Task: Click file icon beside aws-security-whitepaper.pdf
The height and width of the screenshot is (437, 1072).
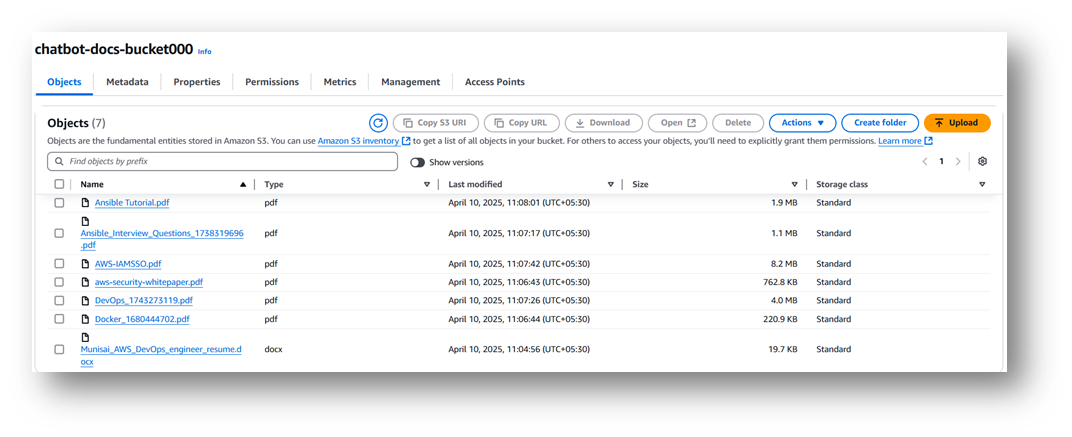Action: click(85, 282)
